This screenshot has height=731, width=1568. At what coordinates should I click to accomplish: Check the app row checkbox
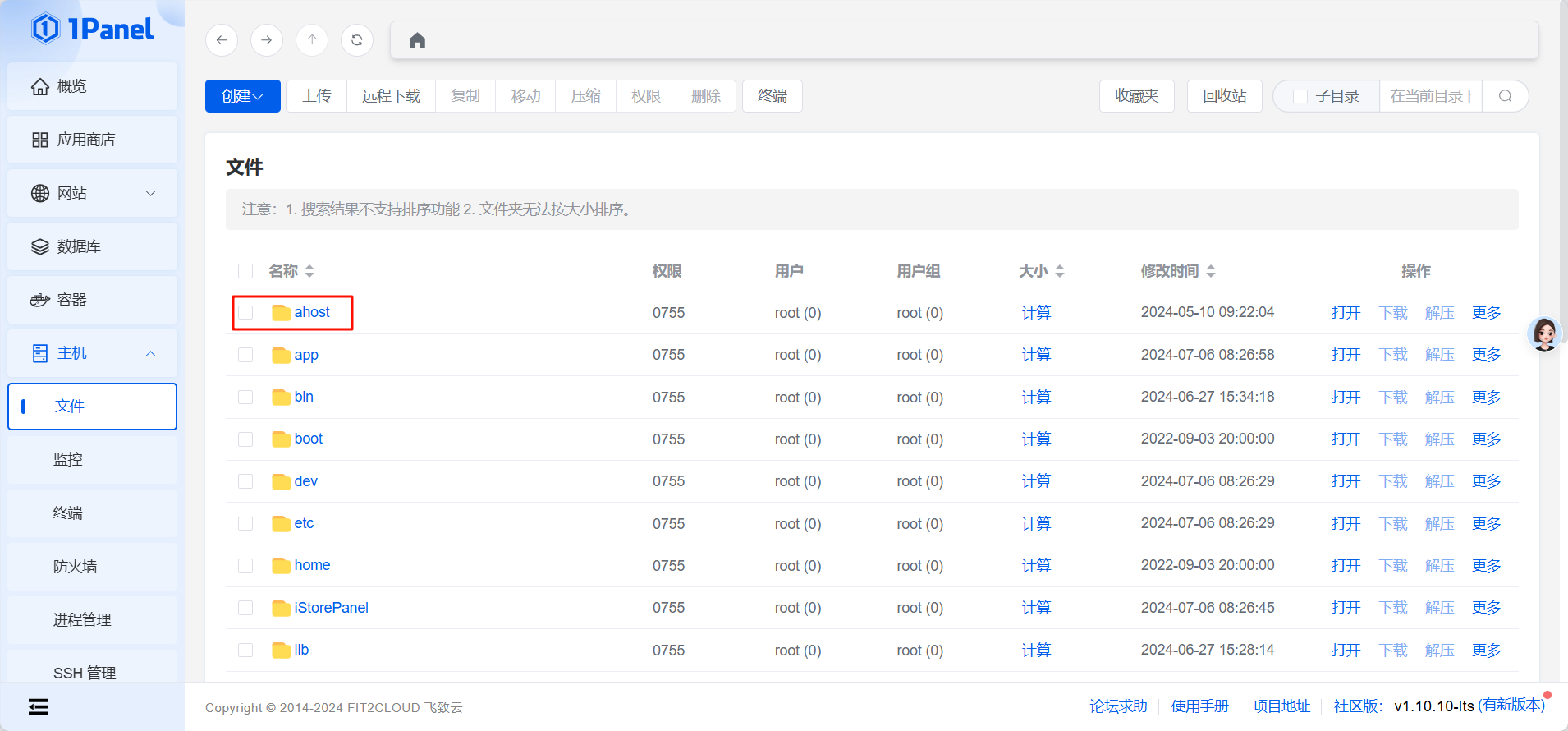click(x=245, y=355)
